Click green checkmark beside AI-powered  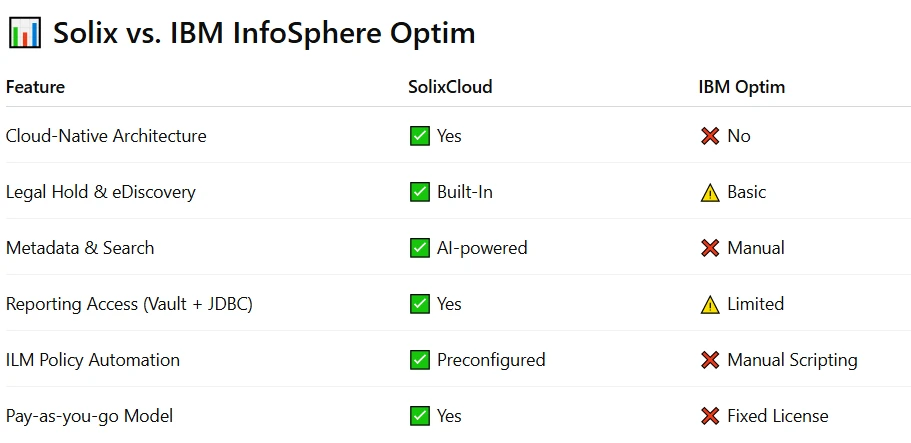(419, 248)
